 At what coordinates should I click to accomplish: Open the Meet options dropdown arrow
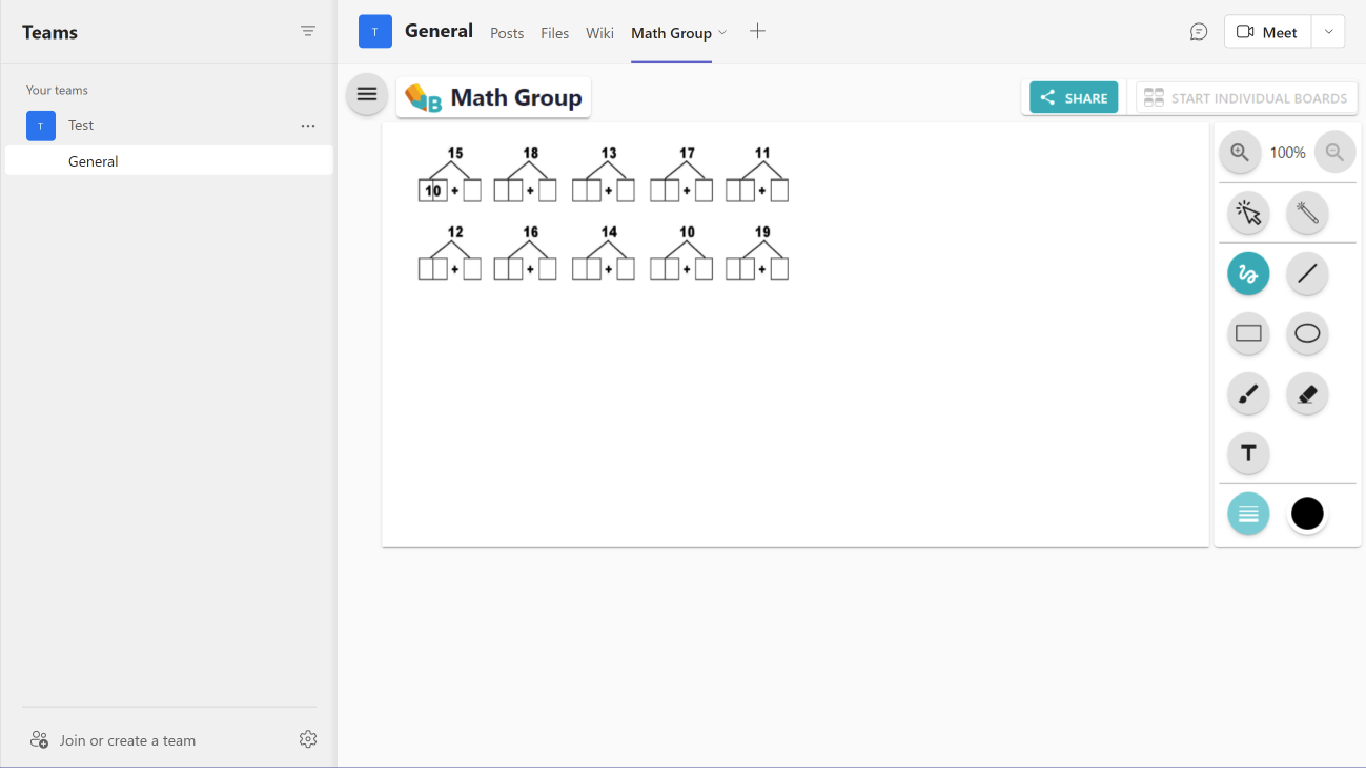(x=1328, y=32)
